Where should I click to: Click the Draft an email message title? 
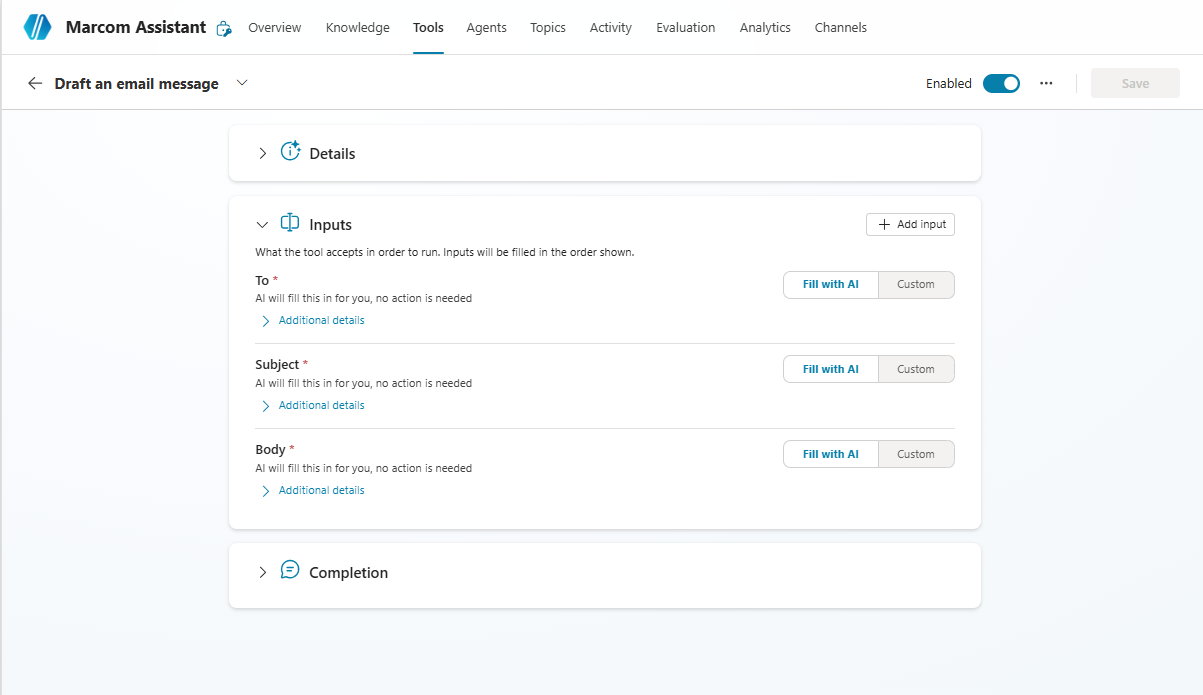point(136,84)
